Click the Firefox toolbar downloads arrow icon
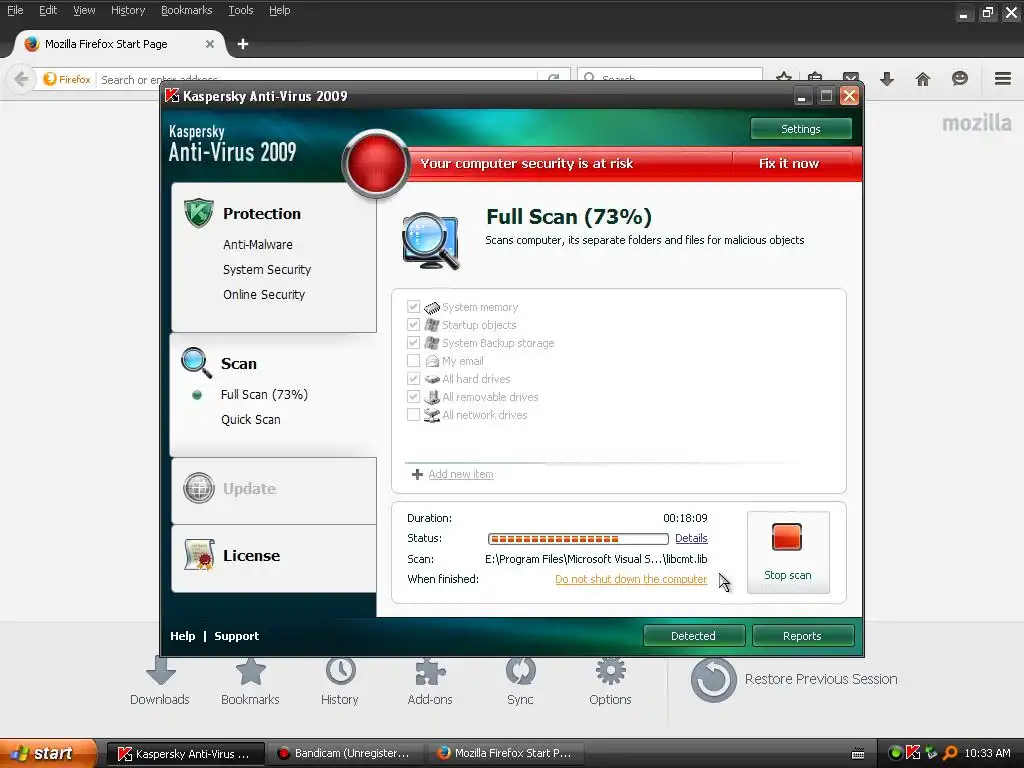Screen dimensions: 1024x768 886,80
